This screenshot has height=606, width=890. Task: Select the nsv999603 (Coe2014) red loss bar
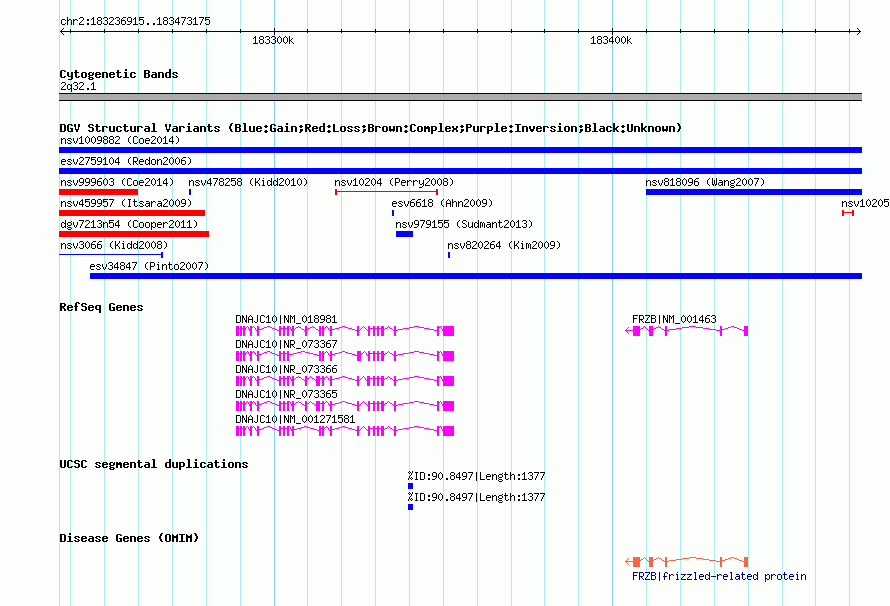[98, 192]
